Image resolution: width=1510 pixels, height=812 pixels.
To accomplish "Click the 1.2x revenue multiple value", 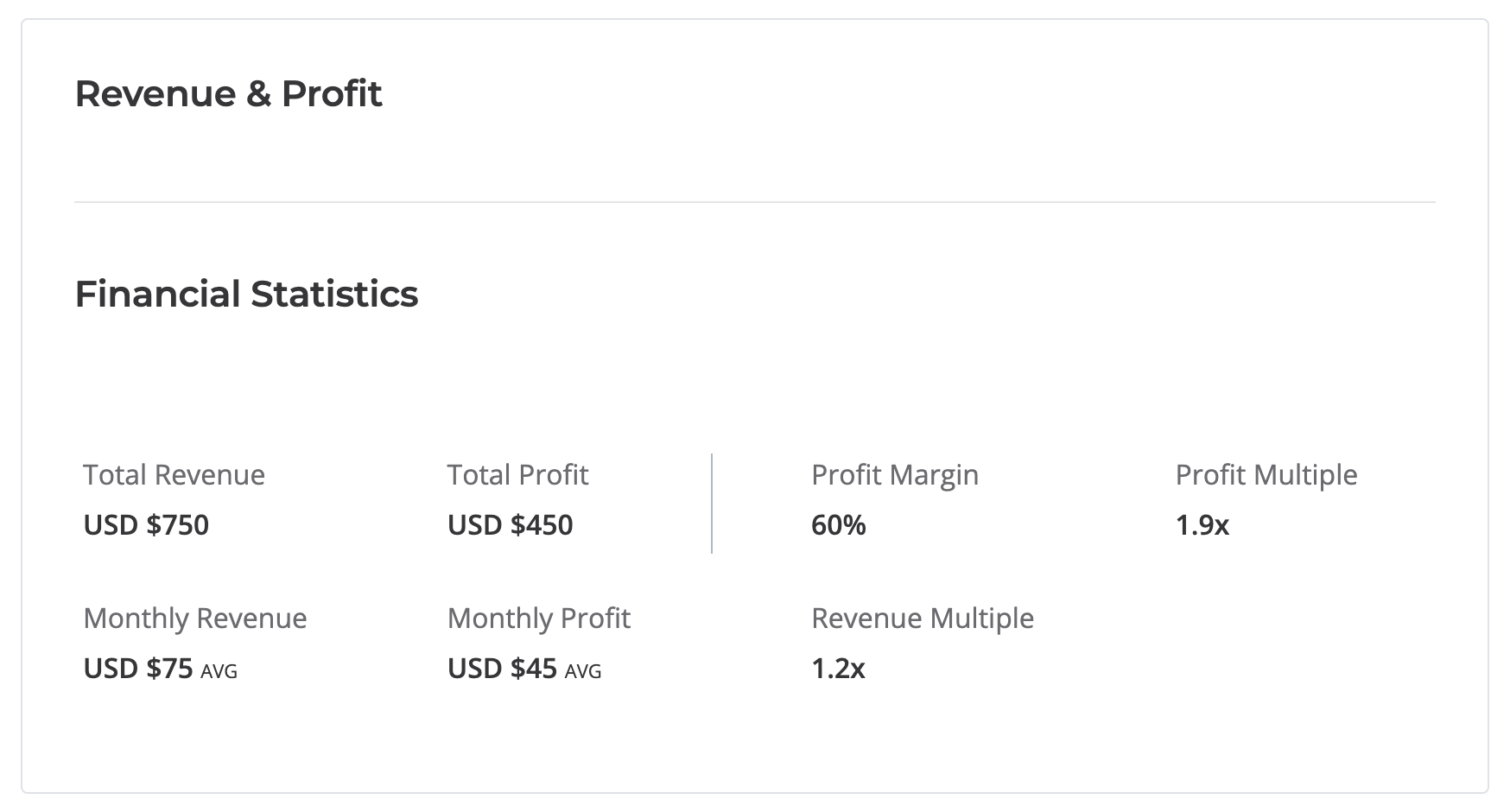I will tap(838, 669).
